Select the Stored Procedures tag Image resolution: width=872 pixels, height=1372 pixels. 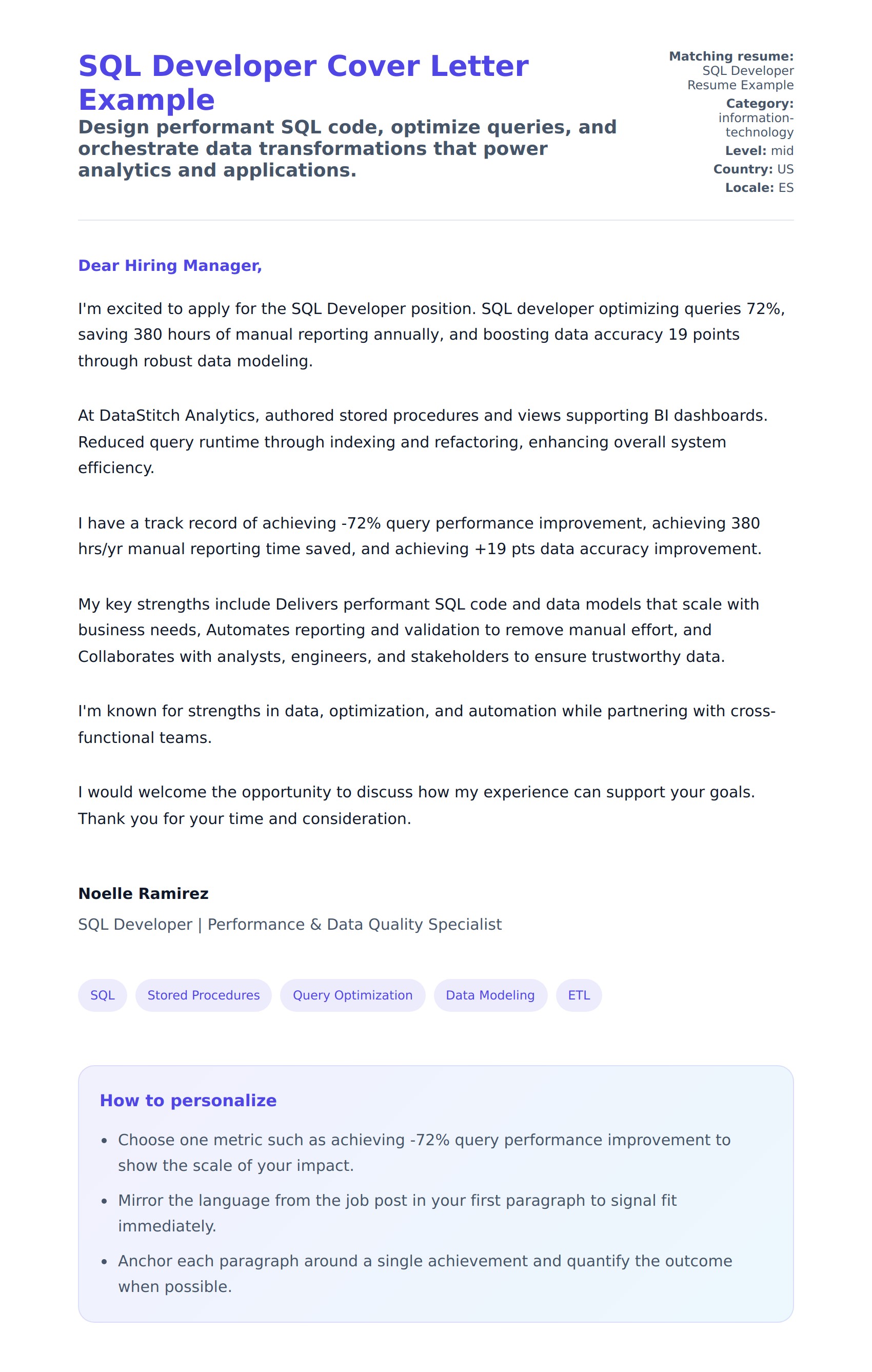pyautogui.click(x=203, y=995)
